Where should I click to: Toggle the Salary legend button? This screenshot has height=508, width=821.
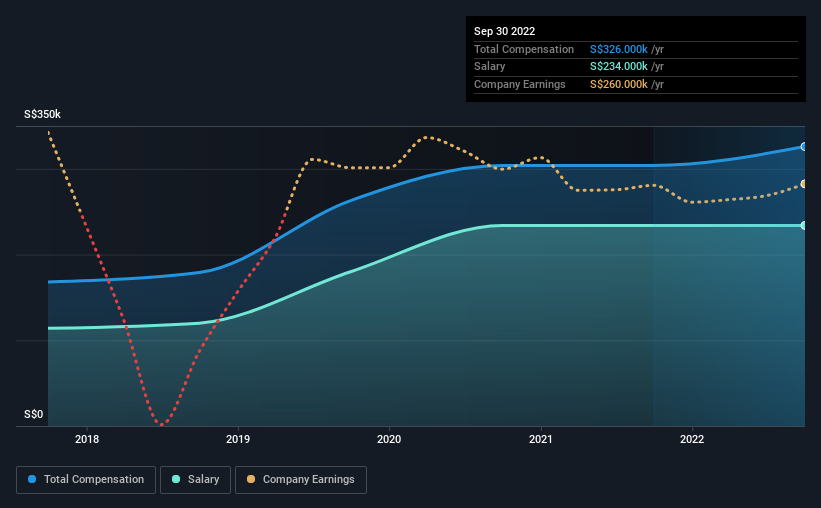tap(195, 480)
